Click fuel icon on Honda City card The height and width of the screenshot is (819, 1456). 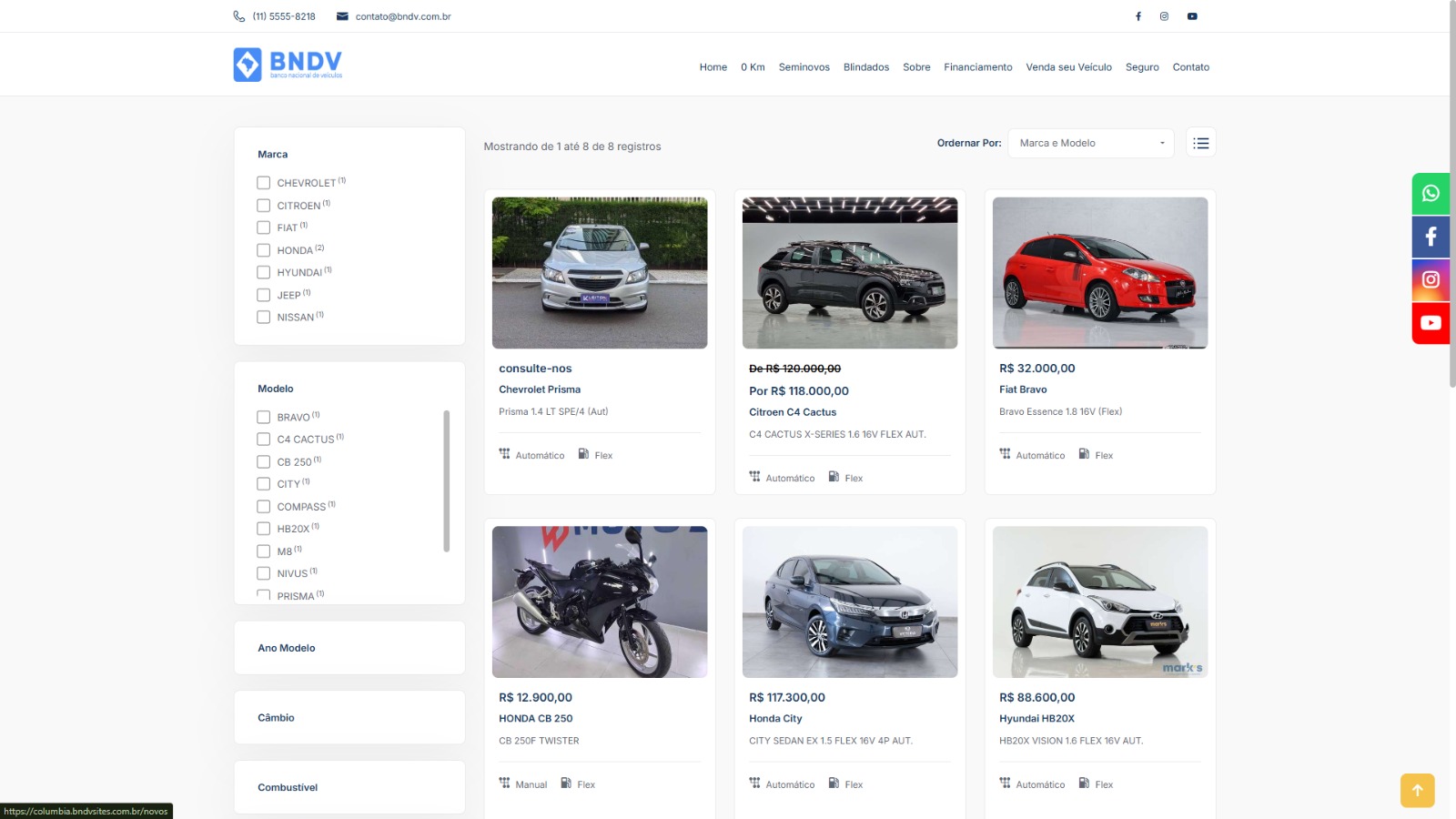click(834, 784)
